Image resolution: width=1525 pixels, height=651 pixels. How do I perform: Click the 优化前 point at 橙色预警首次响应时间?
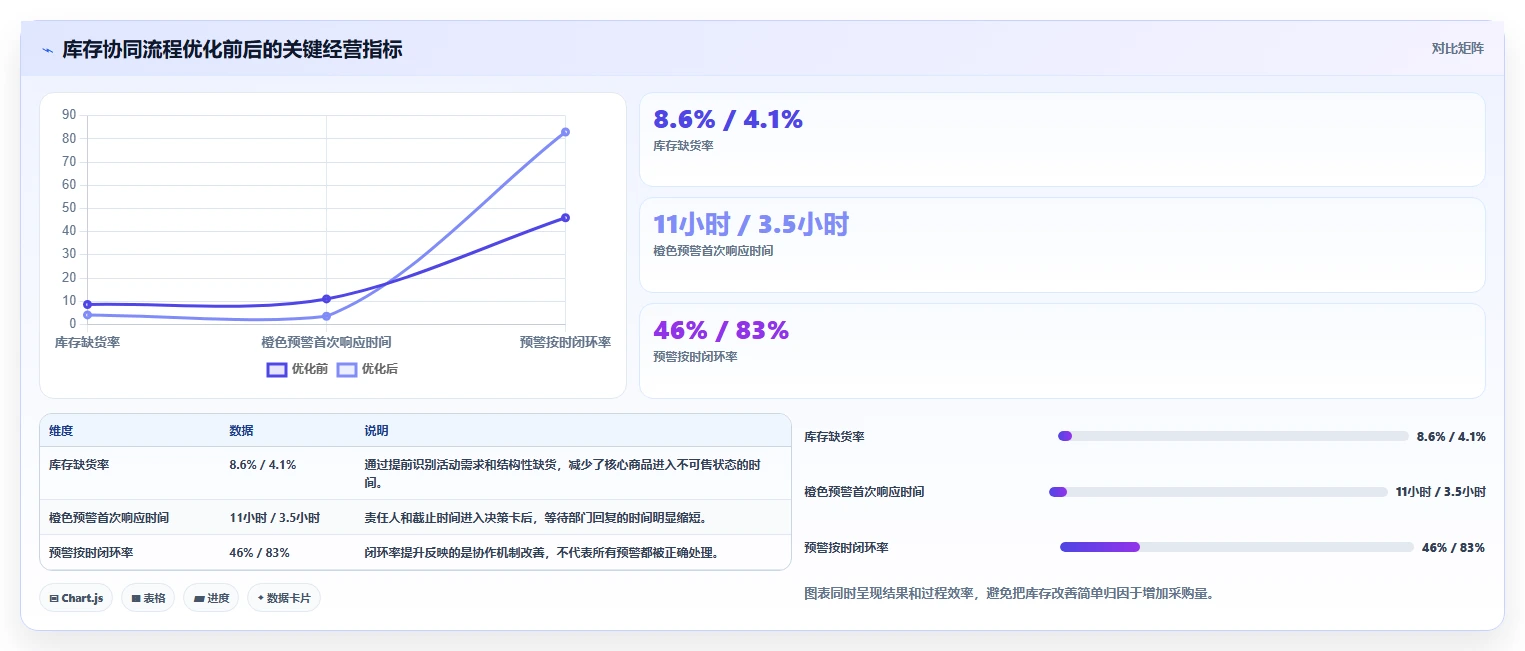[x=327, y=299]
